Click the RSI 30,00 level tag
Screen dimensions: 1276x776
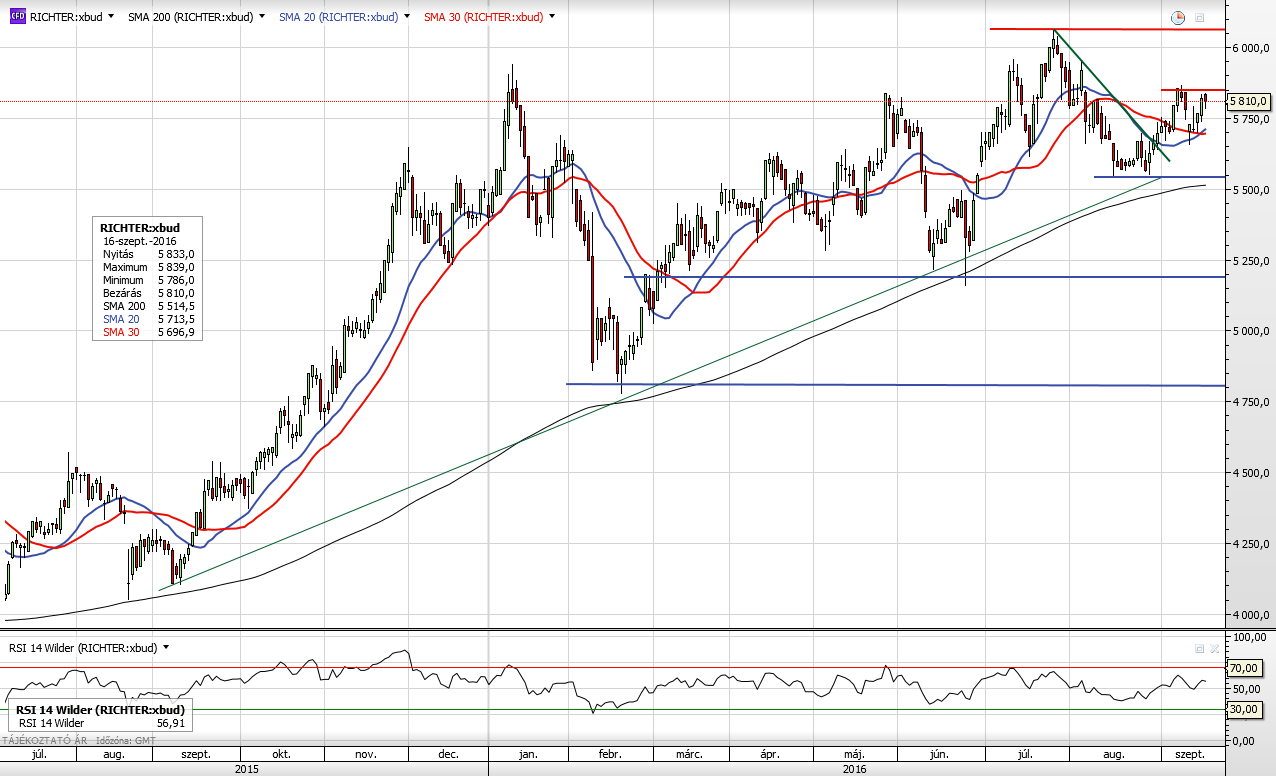point(1243,709)
